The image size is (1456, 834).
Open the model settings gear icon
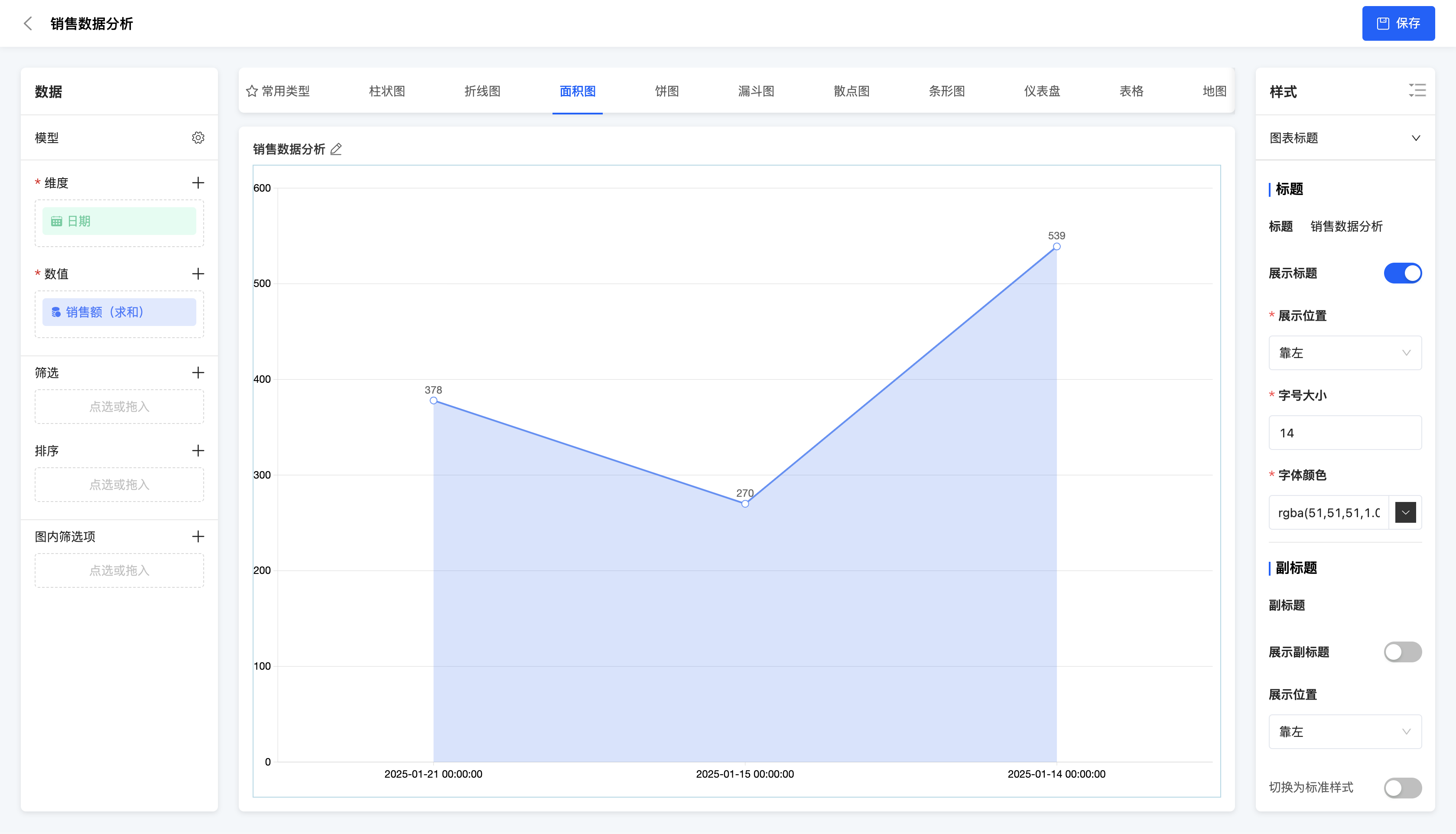pyautogui.click(x=198, y=137)
